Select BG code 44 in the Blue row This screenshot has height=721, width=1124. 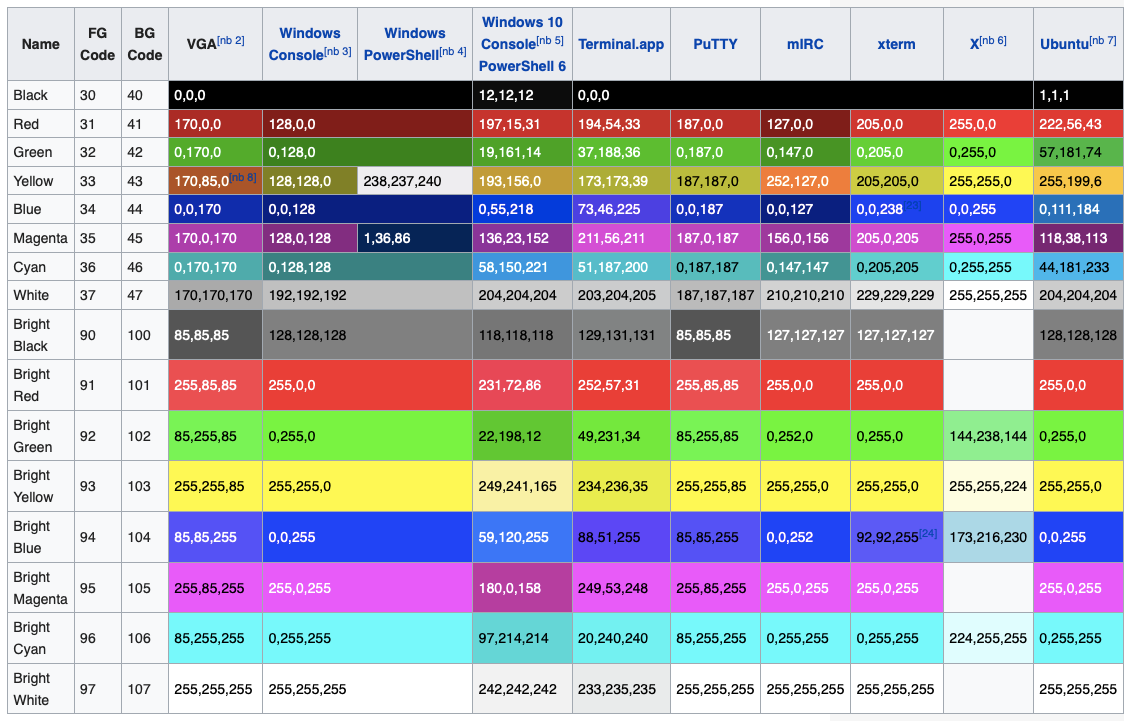coord(145,210)
